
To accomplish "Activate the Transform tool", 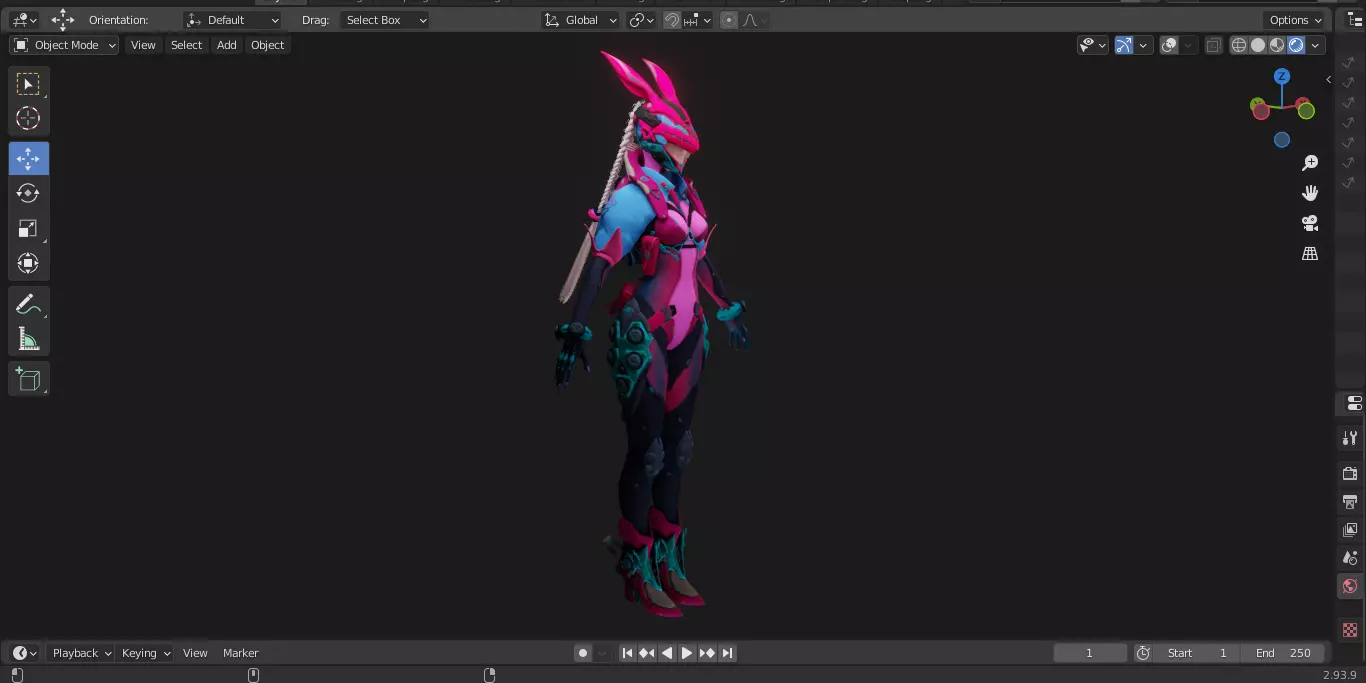I will click(x=28, y=263).
